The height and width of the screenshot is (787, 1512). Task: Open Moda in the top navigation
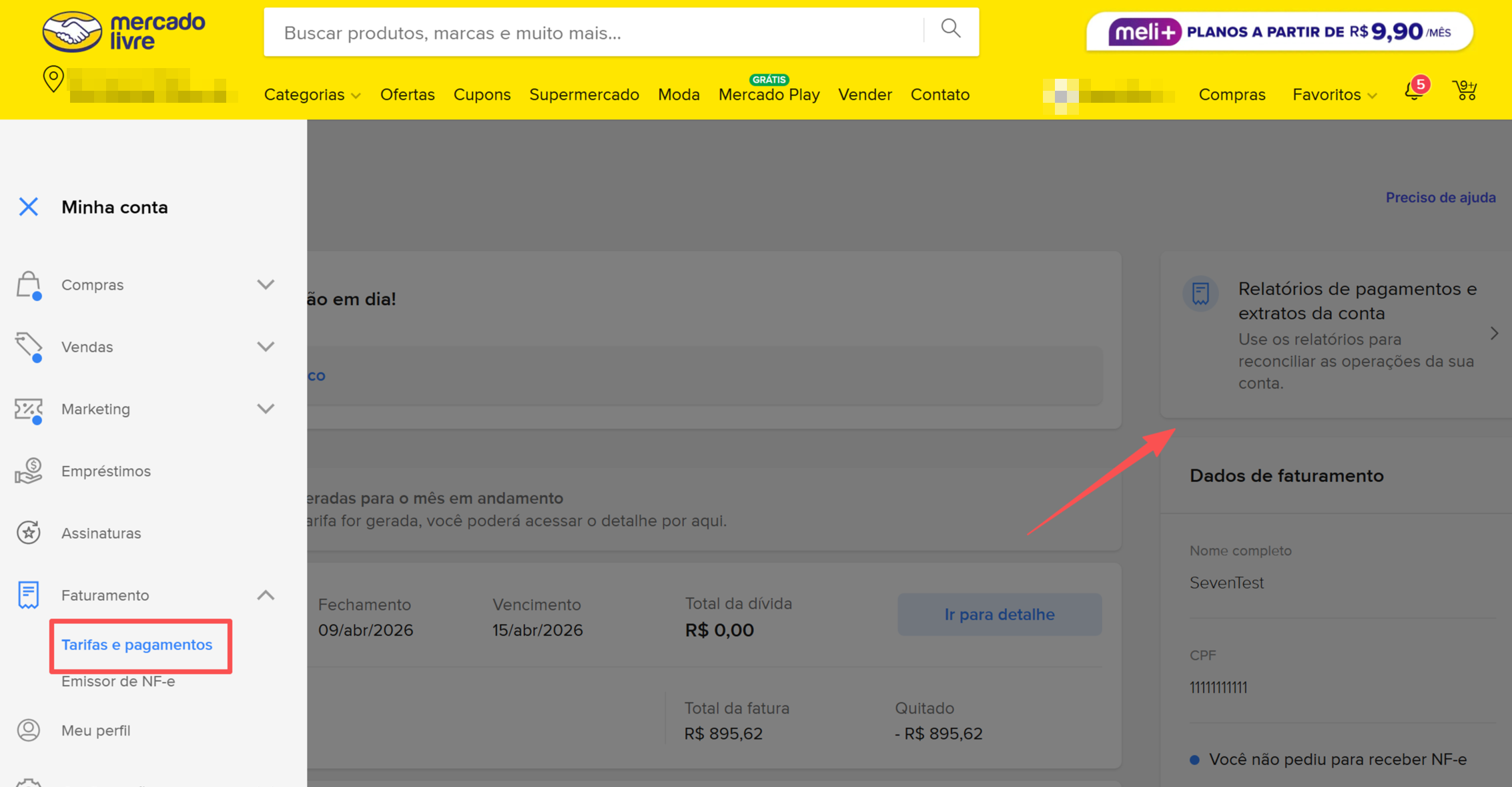(679, 95)
